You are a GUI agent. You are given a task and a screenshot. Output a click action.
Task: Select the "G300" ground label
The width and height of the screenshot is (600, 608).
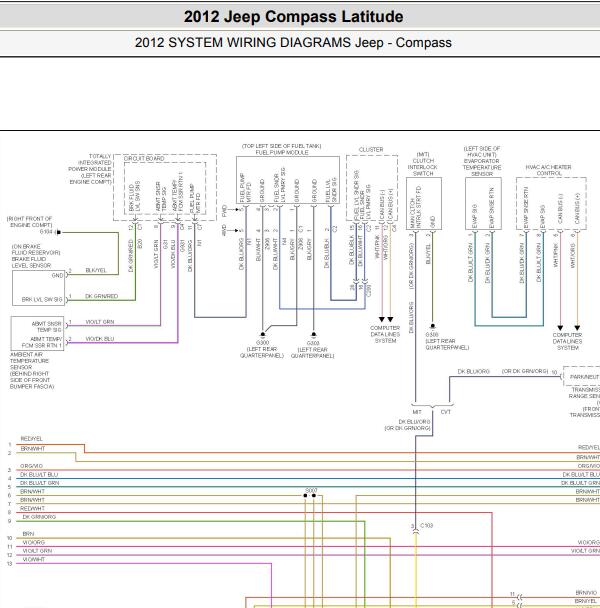tap(262, 343)
